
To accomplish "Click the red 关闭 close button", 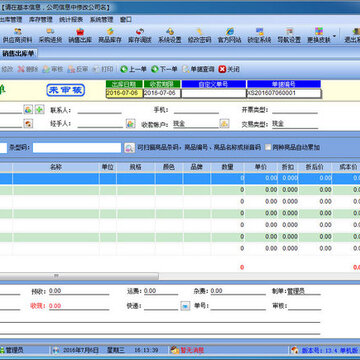I will [x=229, y=69].
